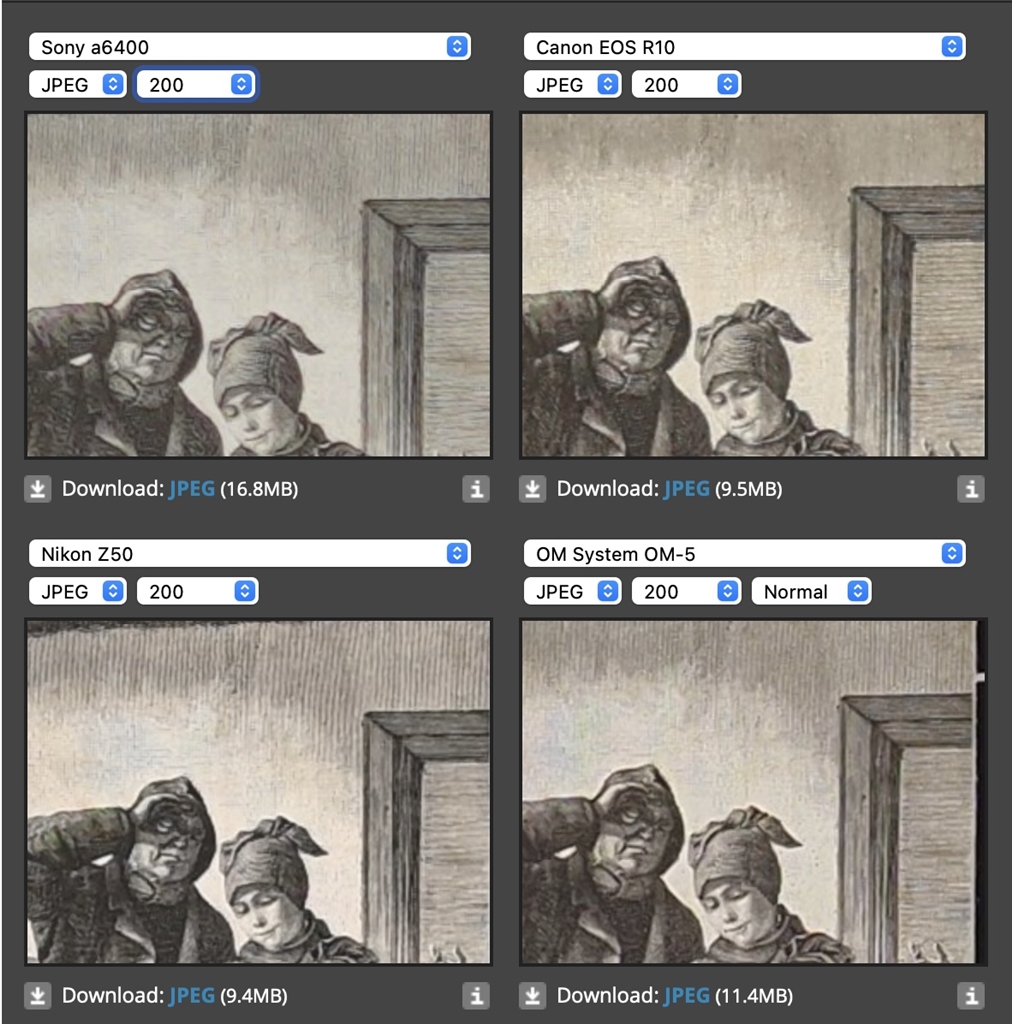Download the 9.5MB Canon JPEG link
Screen dimensions: 1012x1024
687,488
